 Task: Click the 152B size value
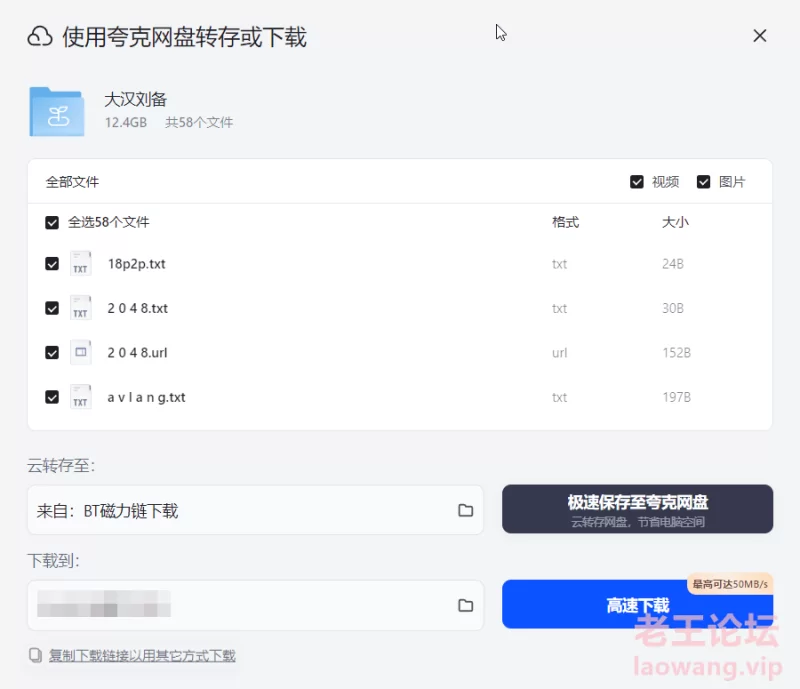click(x=676, y=353)
